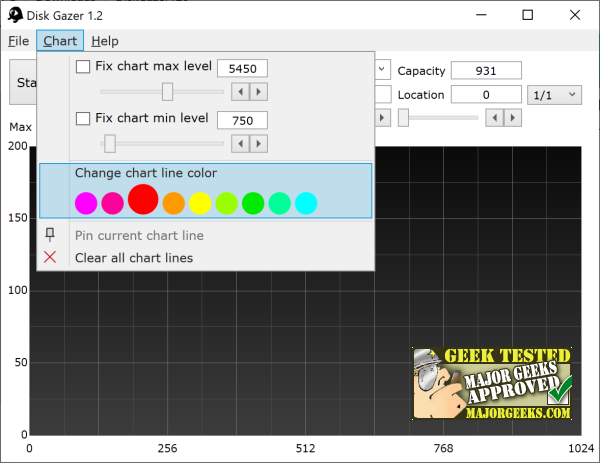
Task: Click the Disk Gazer app icon
Action: 15,15
